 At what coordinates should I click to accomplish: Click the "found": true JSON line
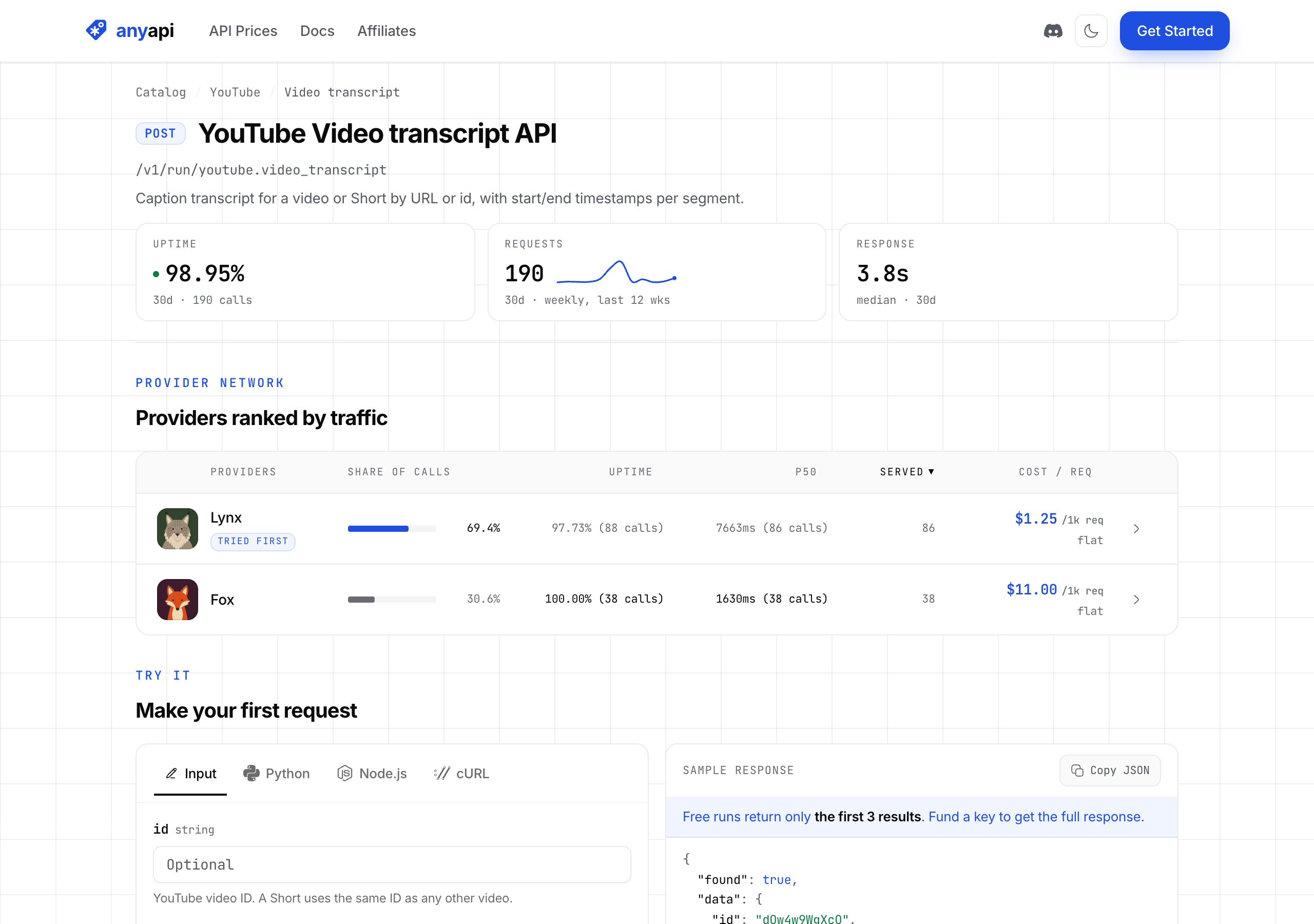coord(747,880)
